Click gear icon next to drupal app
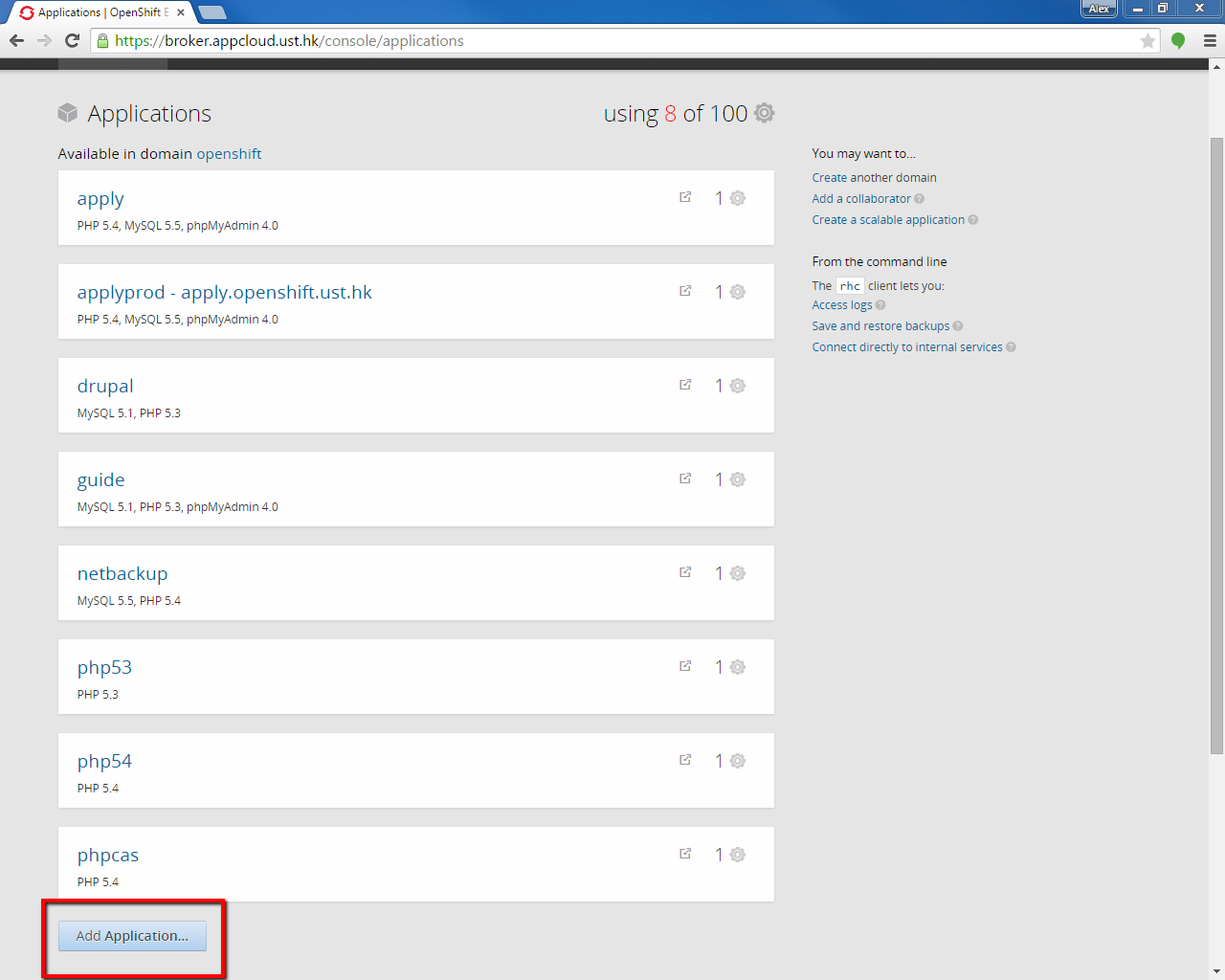 click(x=738, y=386)
